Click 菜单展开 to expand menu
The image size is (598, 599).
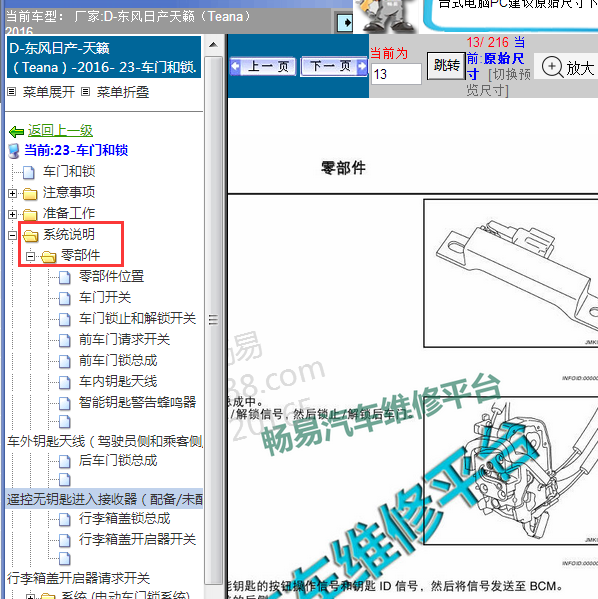pyautogui.click(x=49, y=92)
